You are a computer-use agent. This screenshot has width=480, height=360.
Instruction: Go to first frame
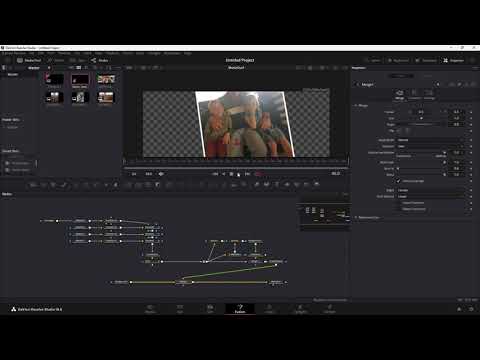(215, 174)
